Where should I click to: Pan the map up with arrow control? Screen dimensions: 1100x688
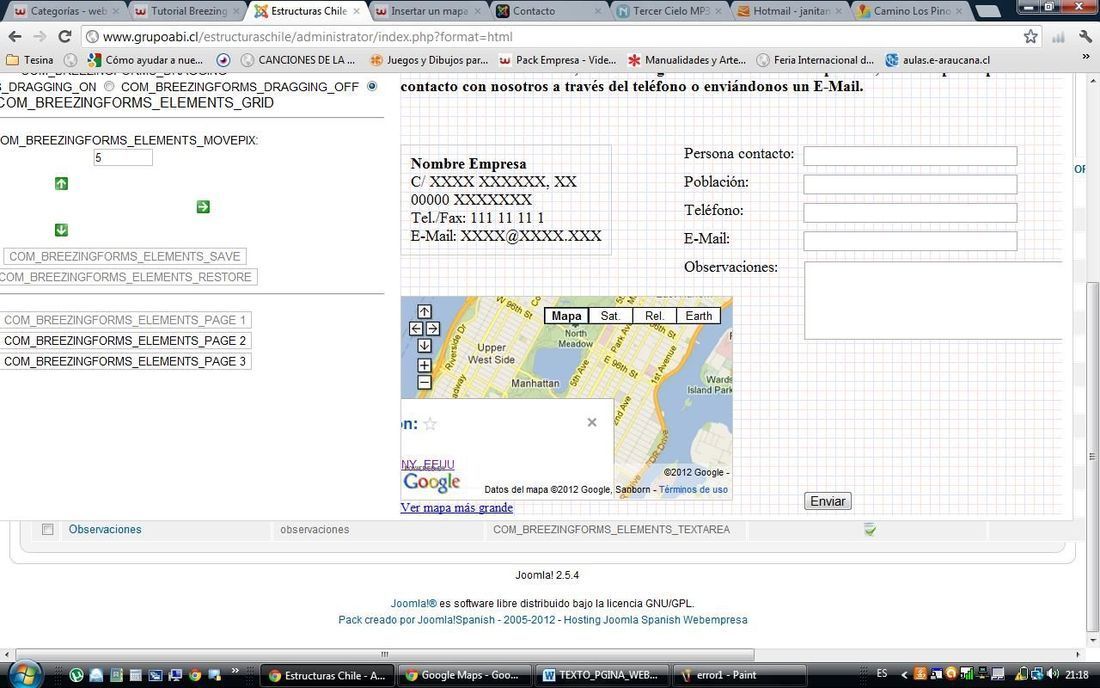424,311
